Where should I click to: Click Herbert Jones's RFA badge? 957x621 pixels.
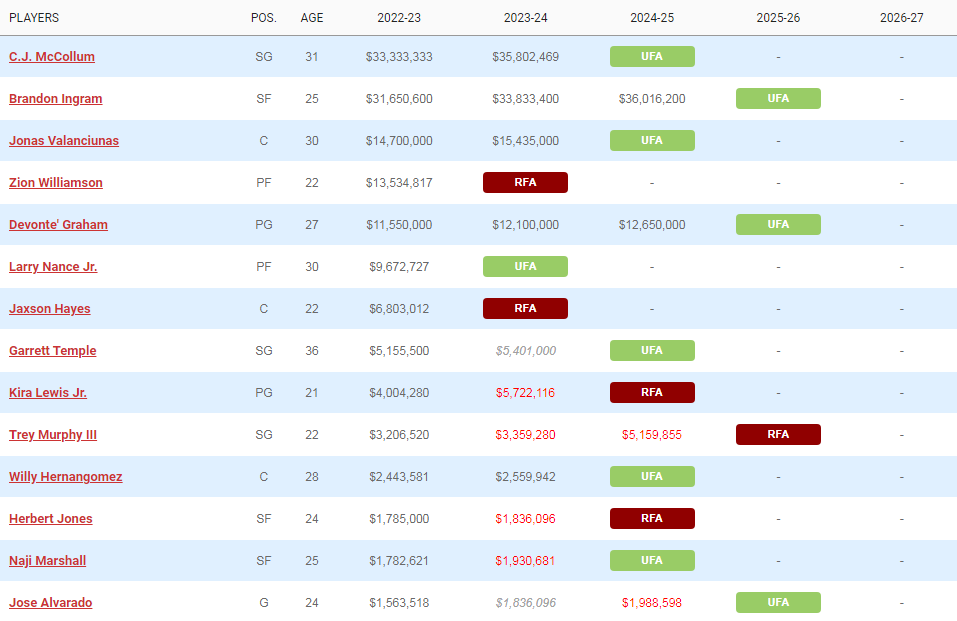tap(652, 519)
